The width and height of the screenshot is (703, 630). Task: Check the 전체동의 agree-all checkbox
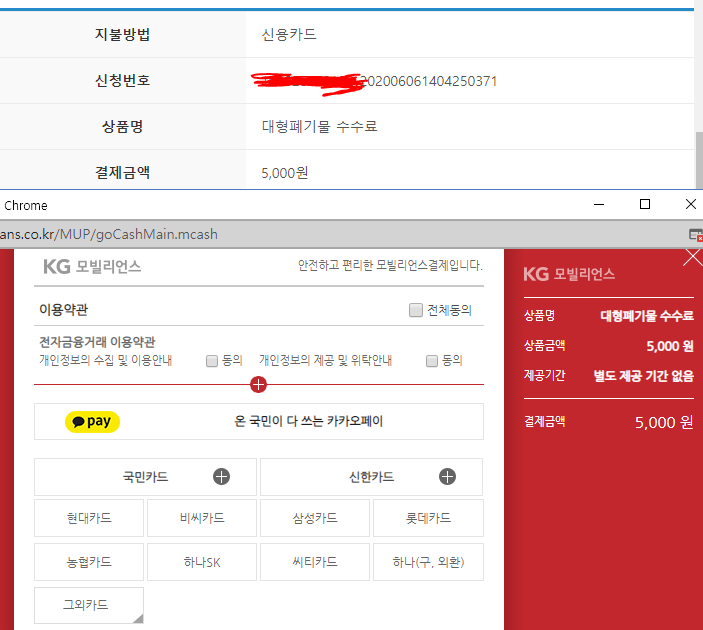(416, 310)
